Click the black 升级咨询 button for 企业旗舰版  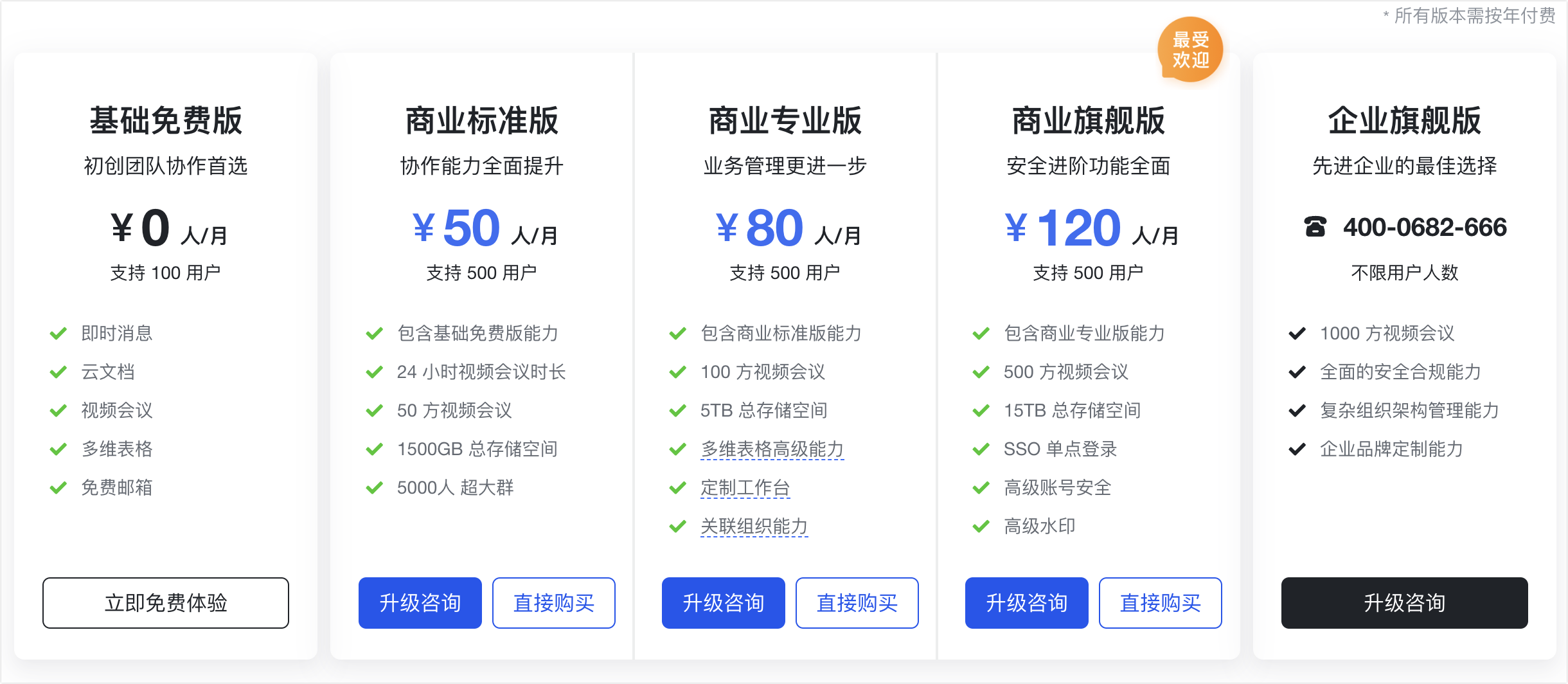tap(1405, 602)
